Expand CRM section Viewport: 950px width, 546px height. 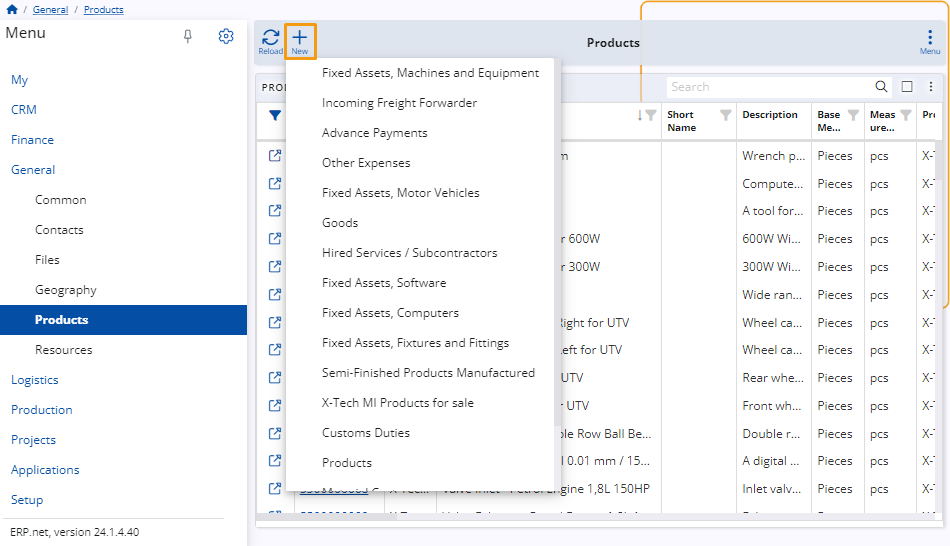(24, 110)
